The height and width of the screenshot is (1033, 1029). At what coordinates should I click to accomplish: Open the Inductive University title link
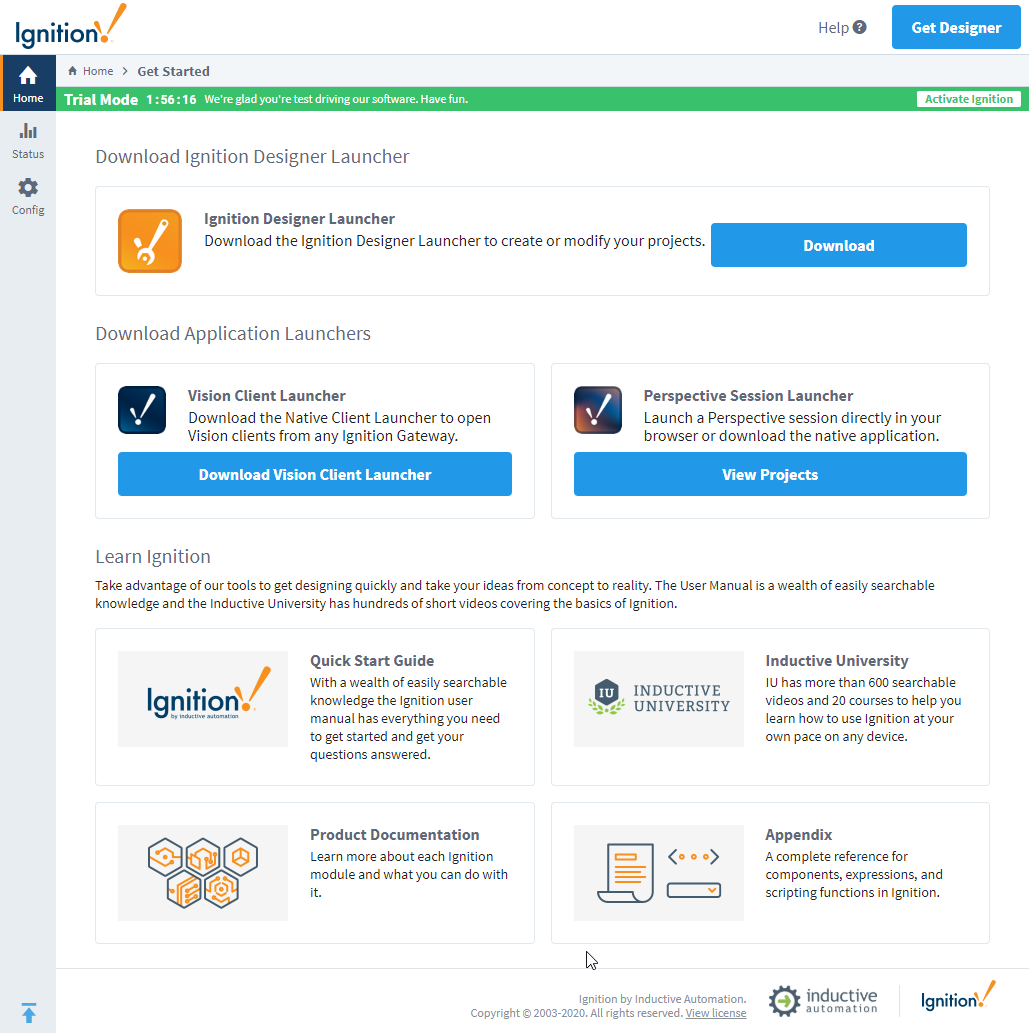(x=837, y=661)
